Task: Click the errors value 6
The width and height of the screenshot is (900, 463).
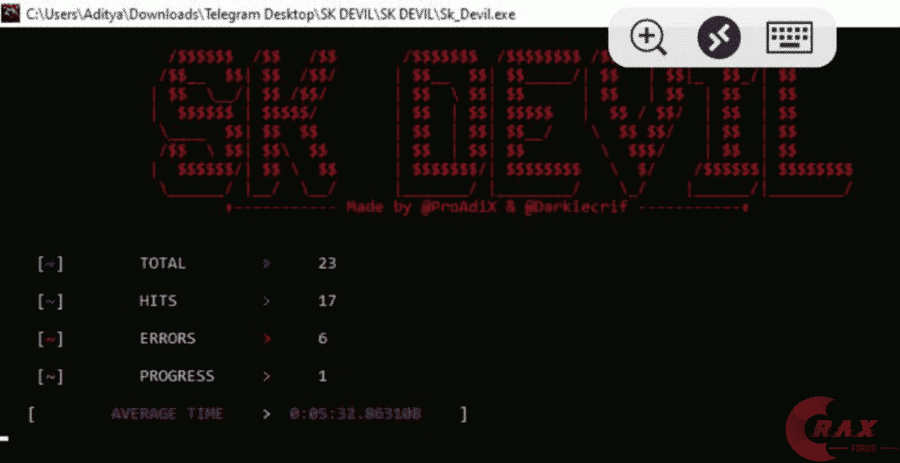Action: tap(323, 339)
